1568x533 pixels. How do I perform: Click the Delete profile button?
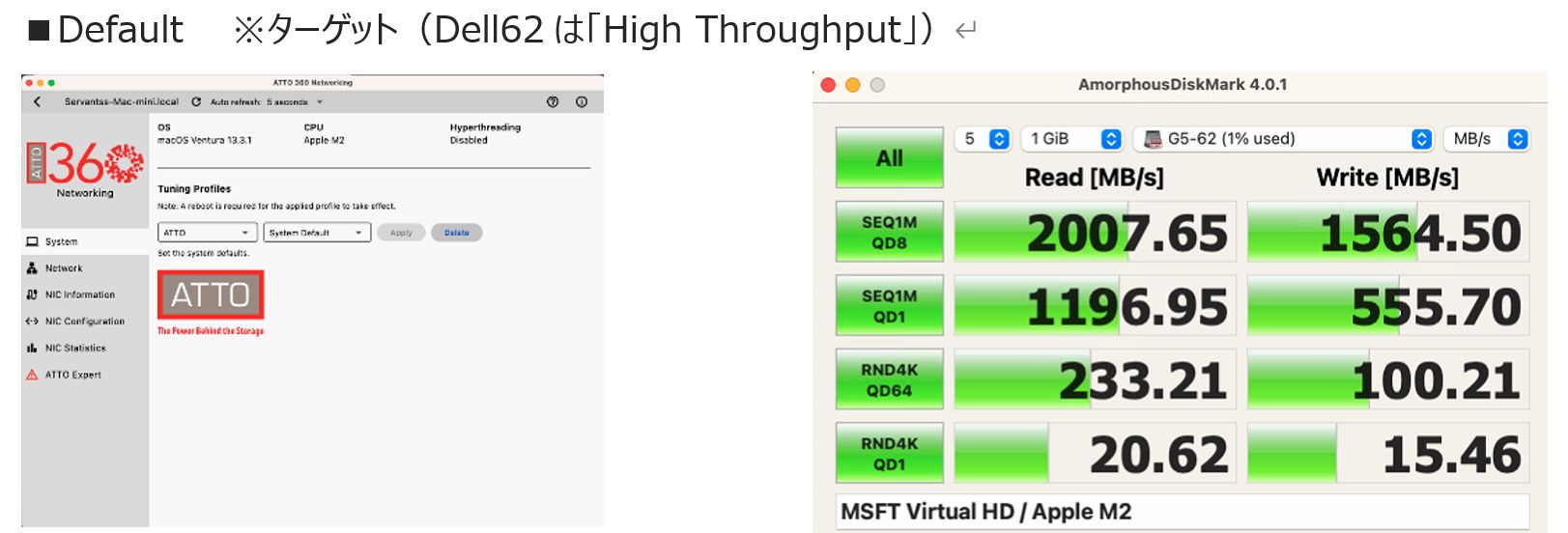coord(457,233)
